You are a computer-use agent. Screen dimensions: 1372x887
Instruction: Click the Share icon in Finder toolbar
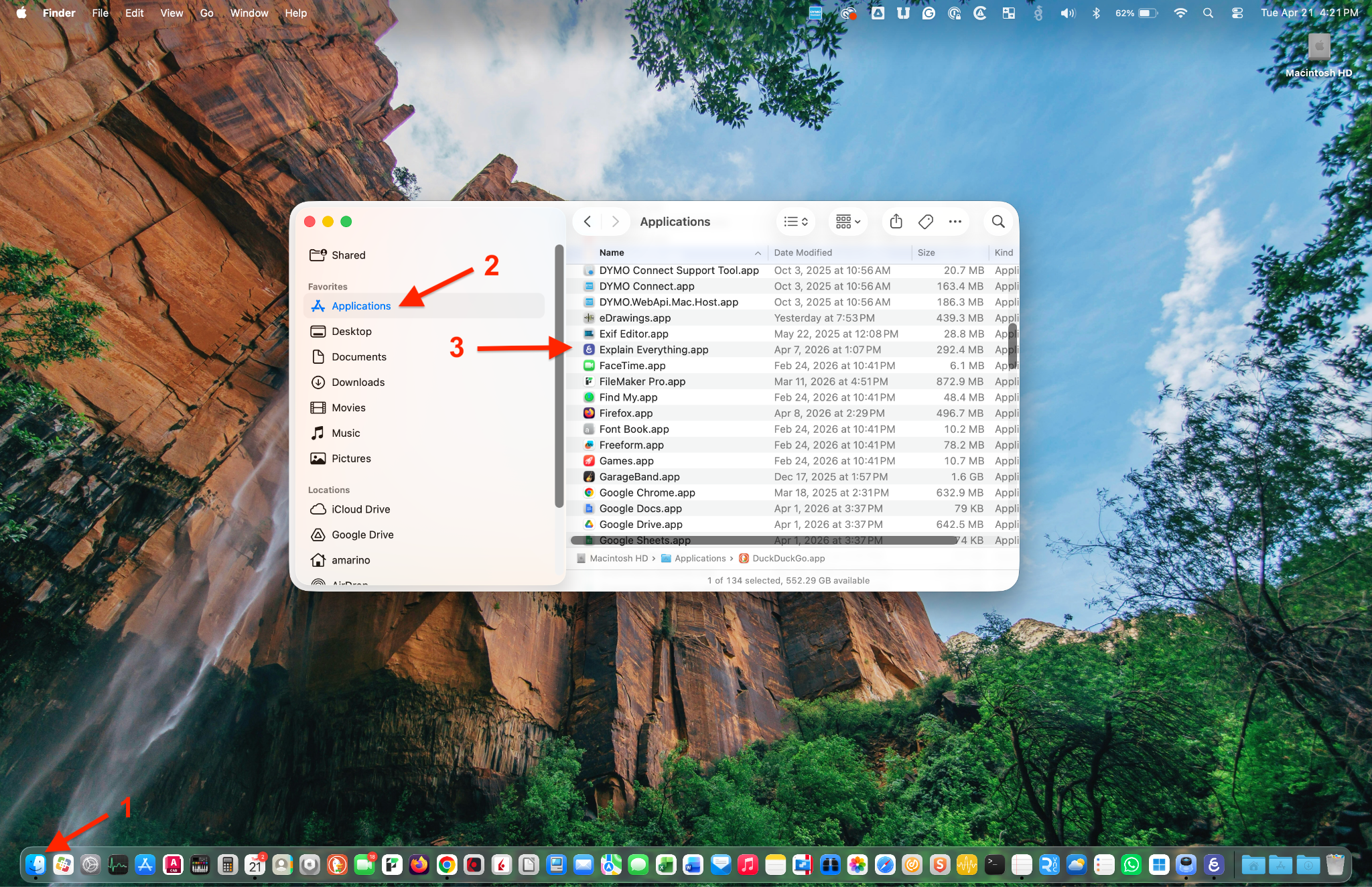point(896,222)
